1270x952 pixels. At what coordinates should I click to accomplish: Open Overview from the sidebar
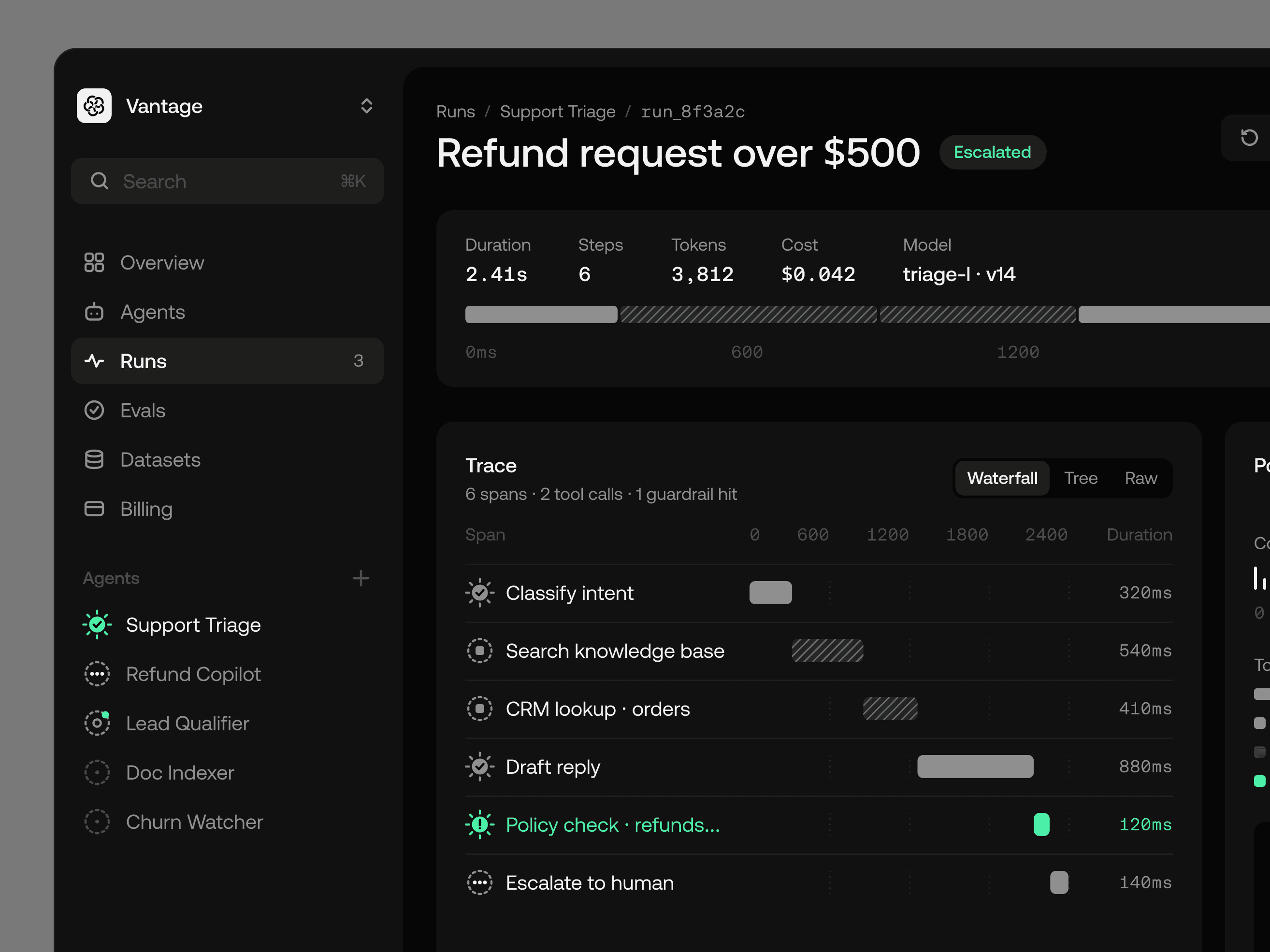(x=227, y=263)
